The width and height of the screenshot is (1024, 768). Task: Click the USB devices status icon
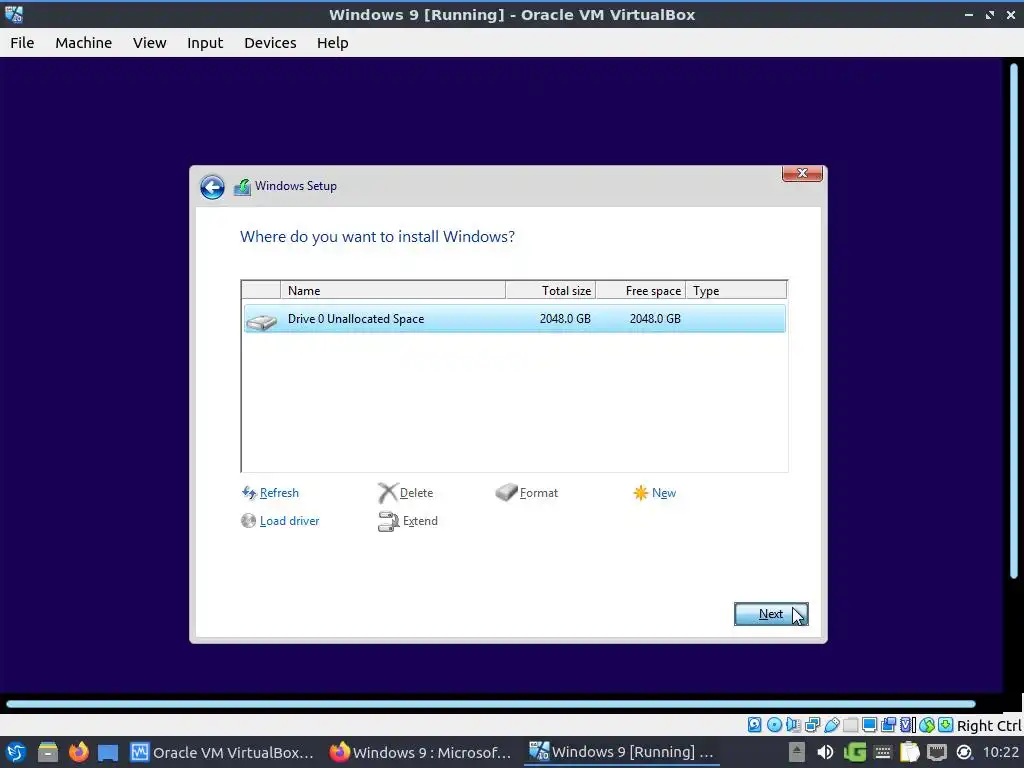831,725
